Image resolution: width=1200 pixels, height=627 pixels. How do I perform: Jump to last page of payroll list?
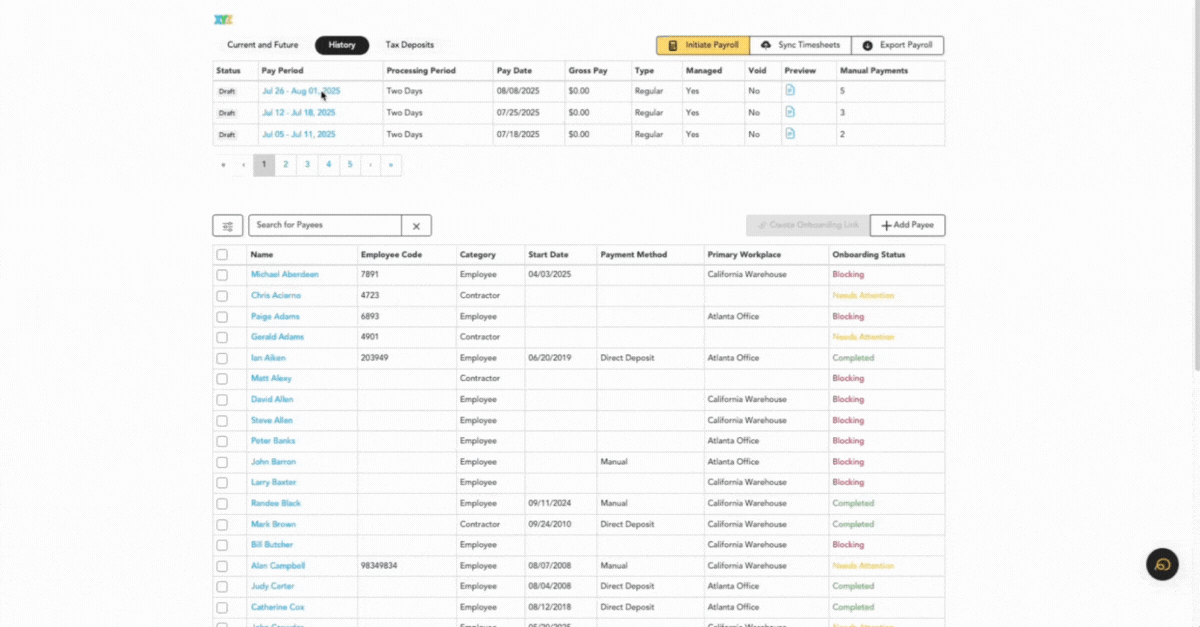(x=390, y=165)
